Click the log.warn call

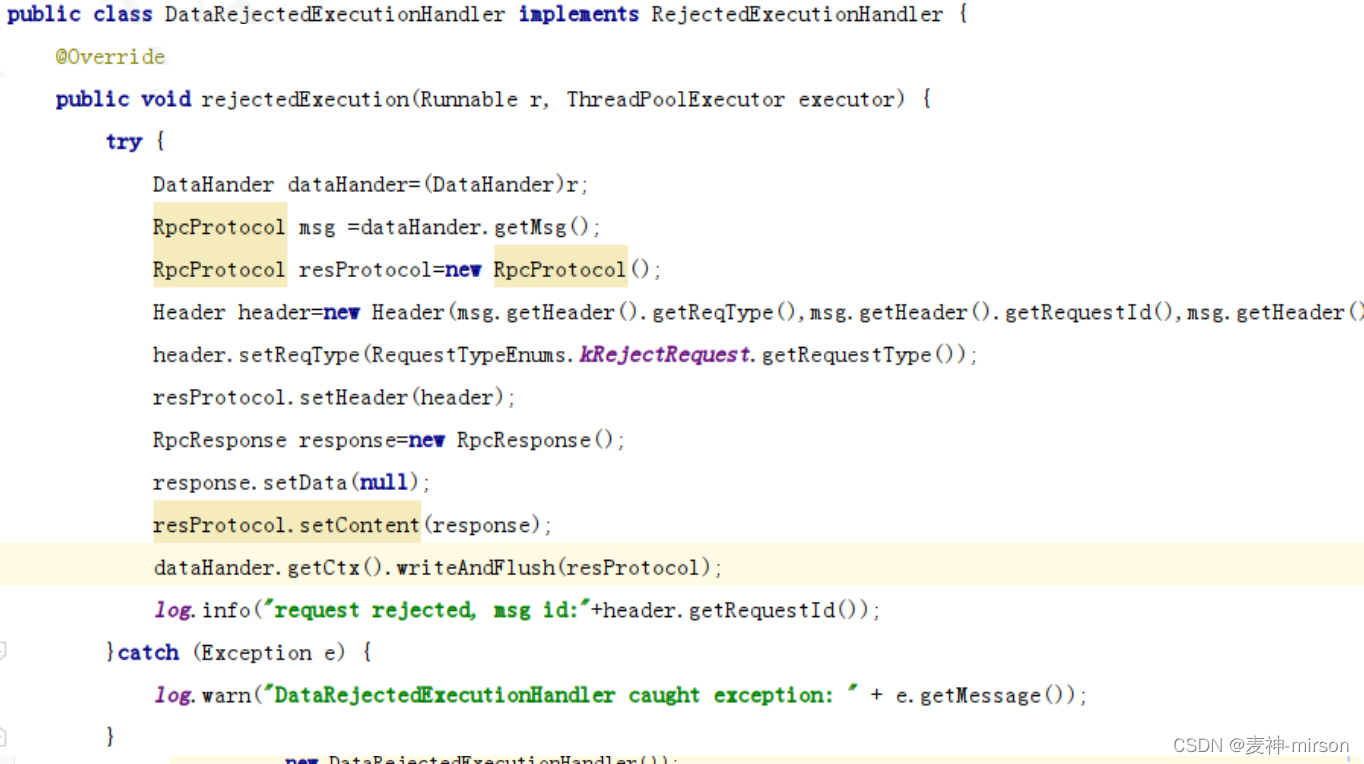pos(202,695)
